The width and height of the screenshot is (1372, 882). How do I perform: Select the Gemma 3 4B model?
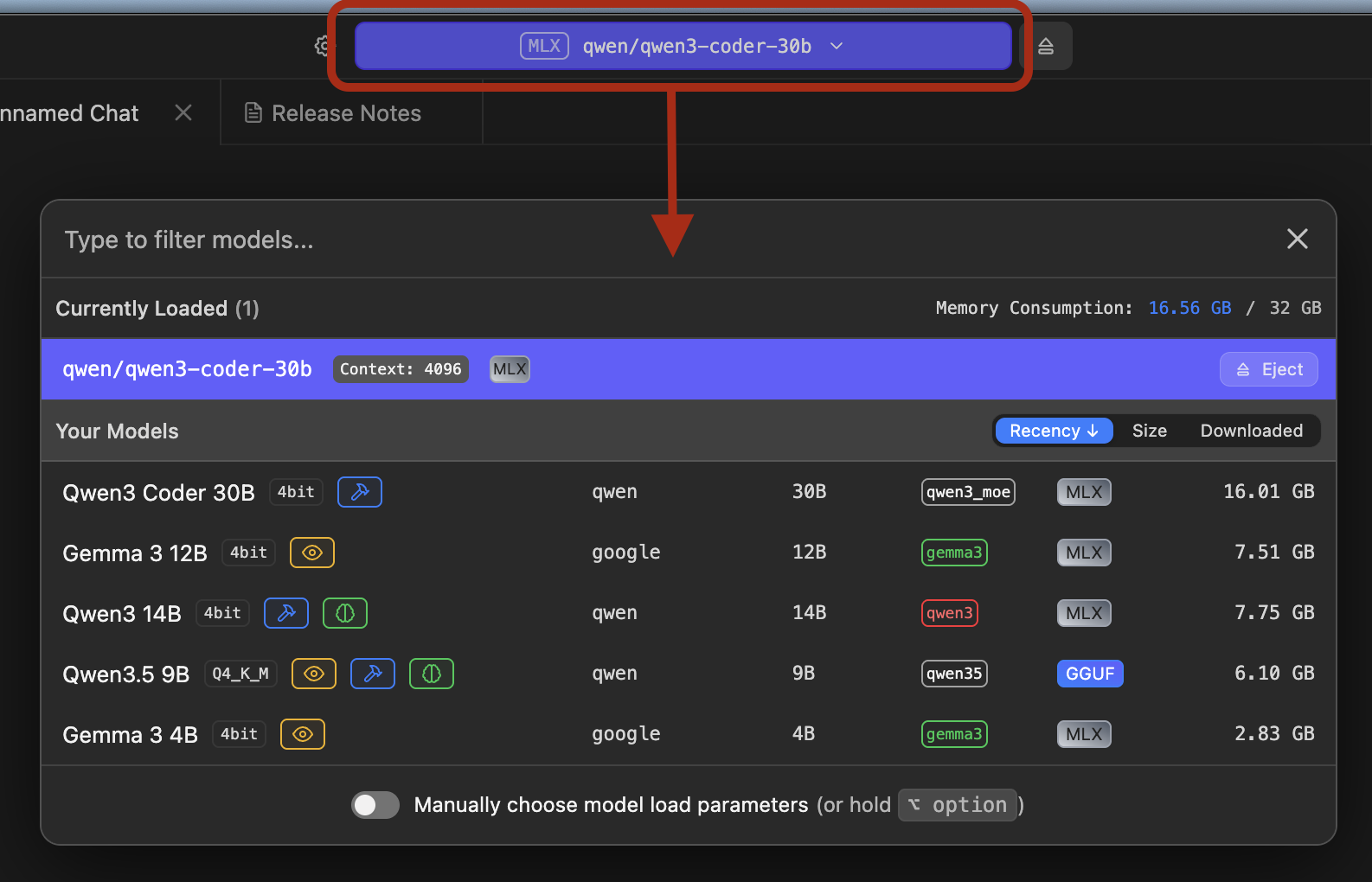click(689, 734)
